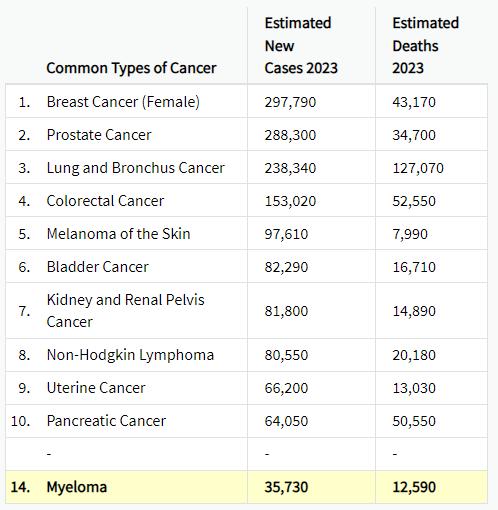Screen dimensions: 498x510
Task: Select the Prostate Cancer row label
Action: 99,135
